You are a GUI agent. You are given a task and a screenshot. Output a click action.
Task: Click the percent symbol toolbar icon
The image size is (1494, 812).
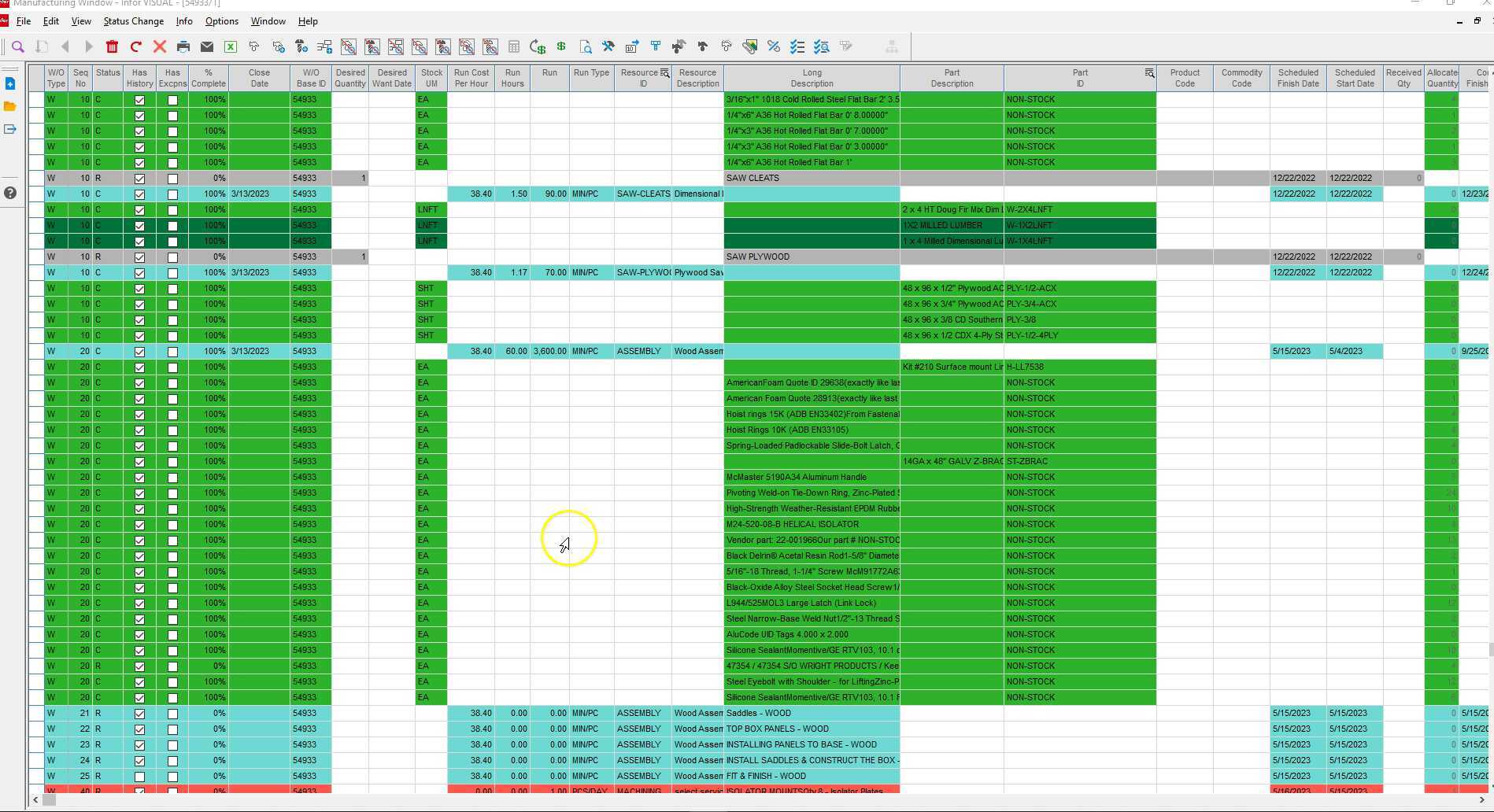(x=774, y=47)
